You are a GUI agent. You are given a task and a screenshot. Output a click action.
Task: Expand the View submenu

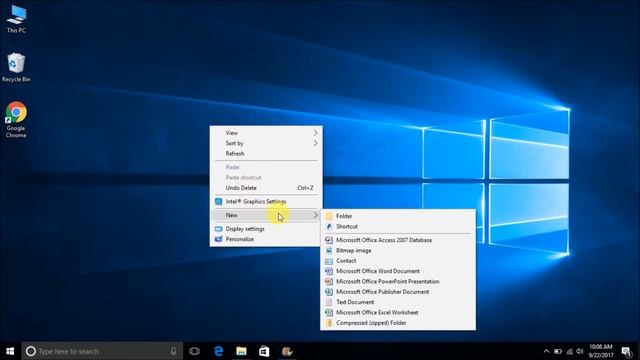tap(266, 133)
